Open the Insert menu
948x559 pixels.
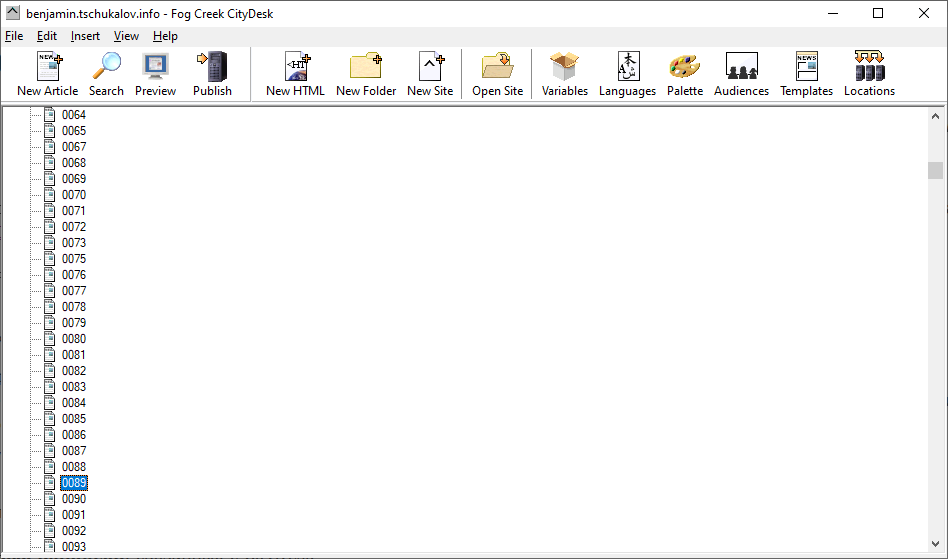[85, 36]
